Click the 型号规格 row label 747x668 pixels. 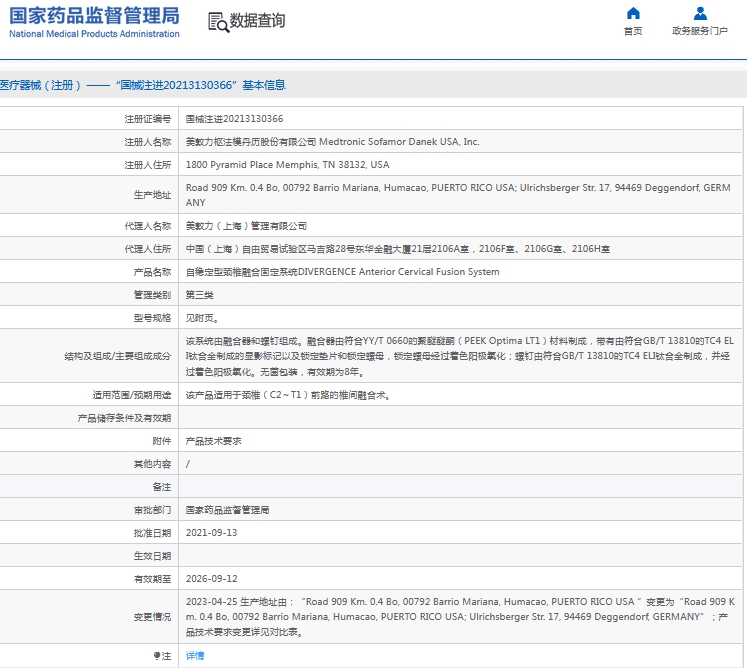pos(152,318)
